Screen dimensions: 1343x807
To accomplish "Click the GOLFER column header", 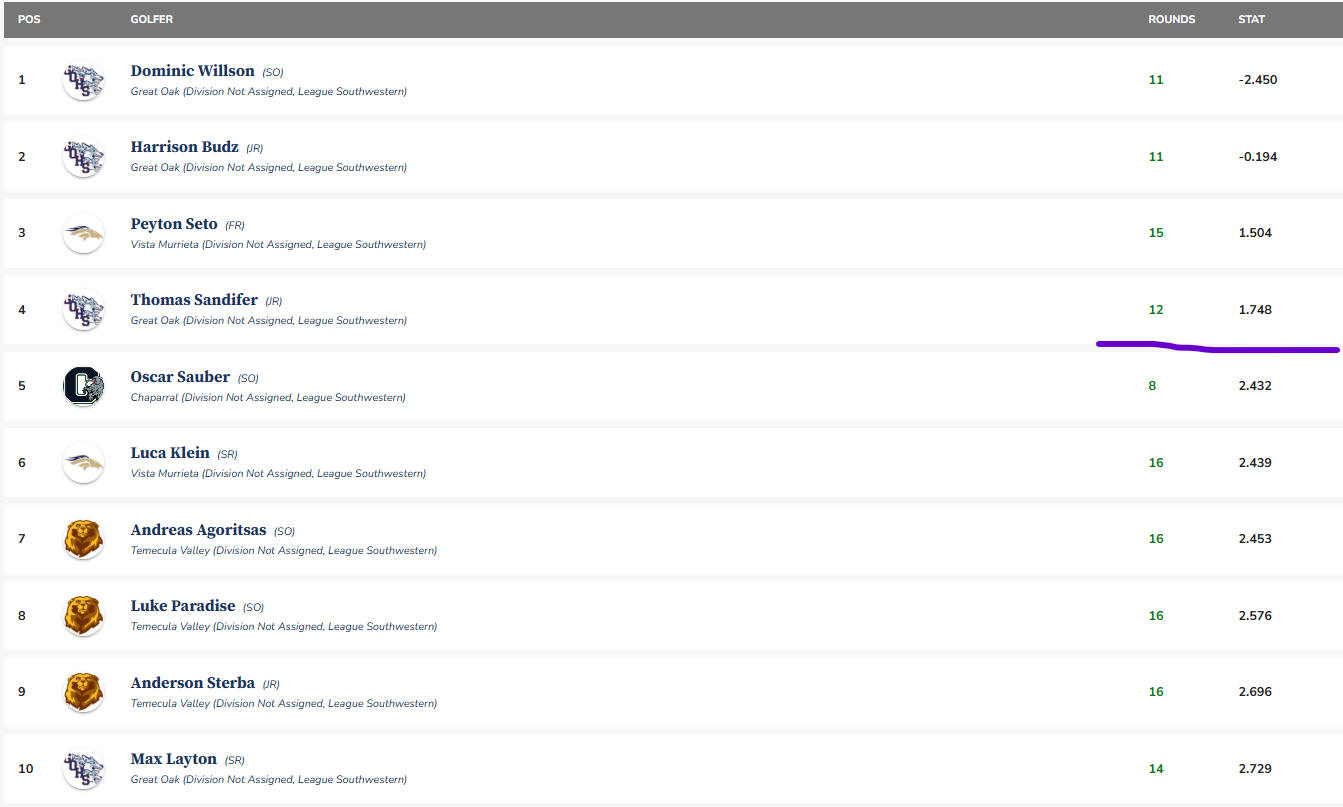I will click(151, 19).
